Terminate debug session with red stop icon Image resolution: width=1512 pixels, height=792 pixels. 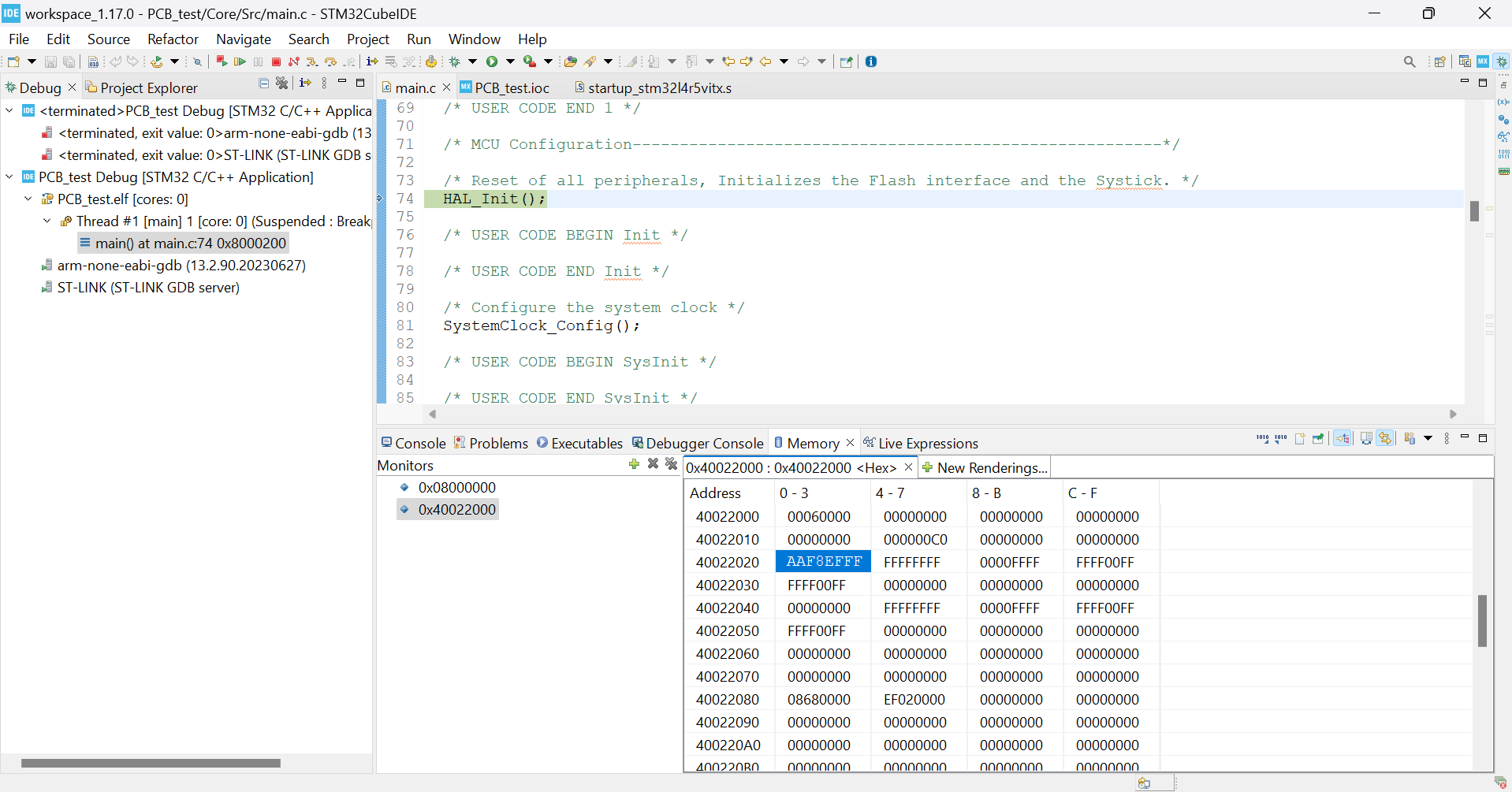pos(276,61)
